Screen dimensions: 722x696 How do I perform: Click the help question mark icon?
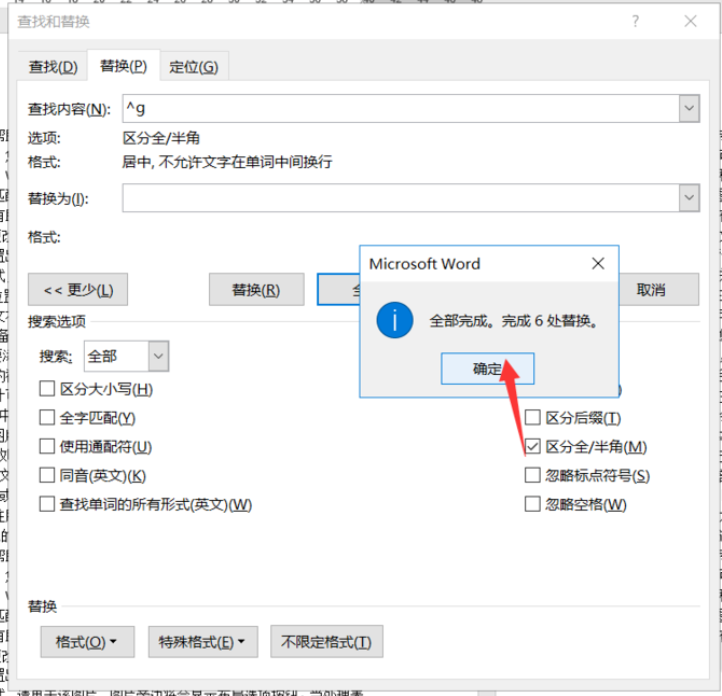[635, 21]
